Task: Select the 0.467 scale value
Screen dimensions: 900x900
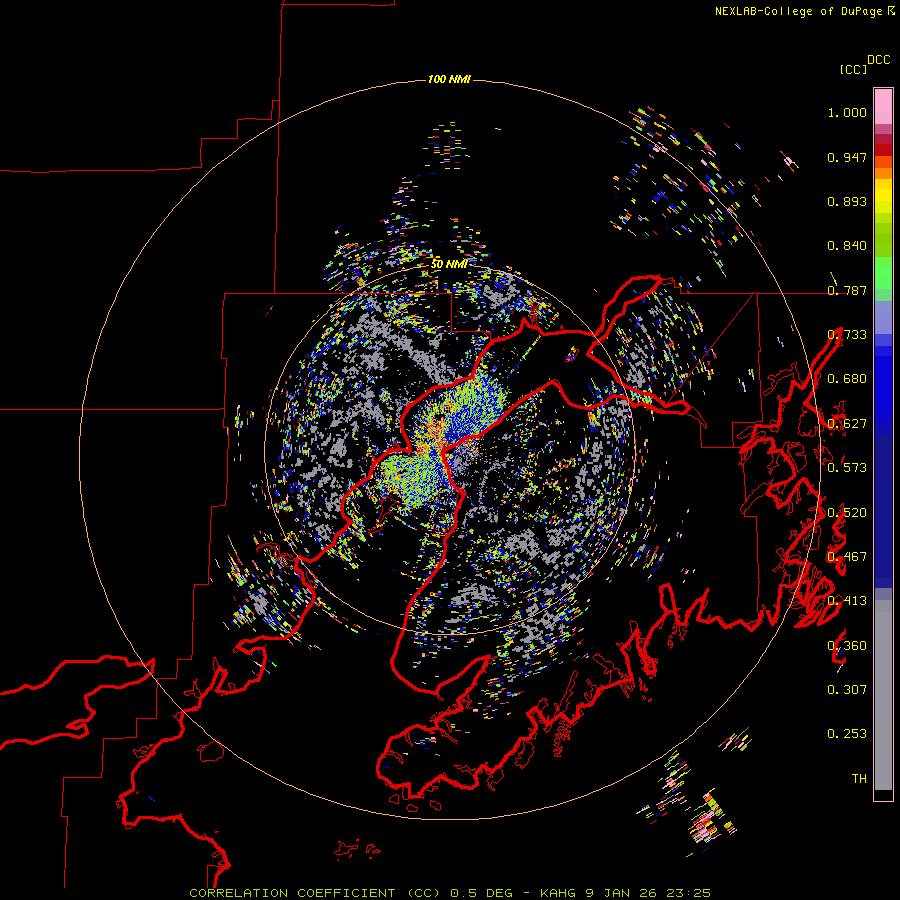Action: [847, 557]
